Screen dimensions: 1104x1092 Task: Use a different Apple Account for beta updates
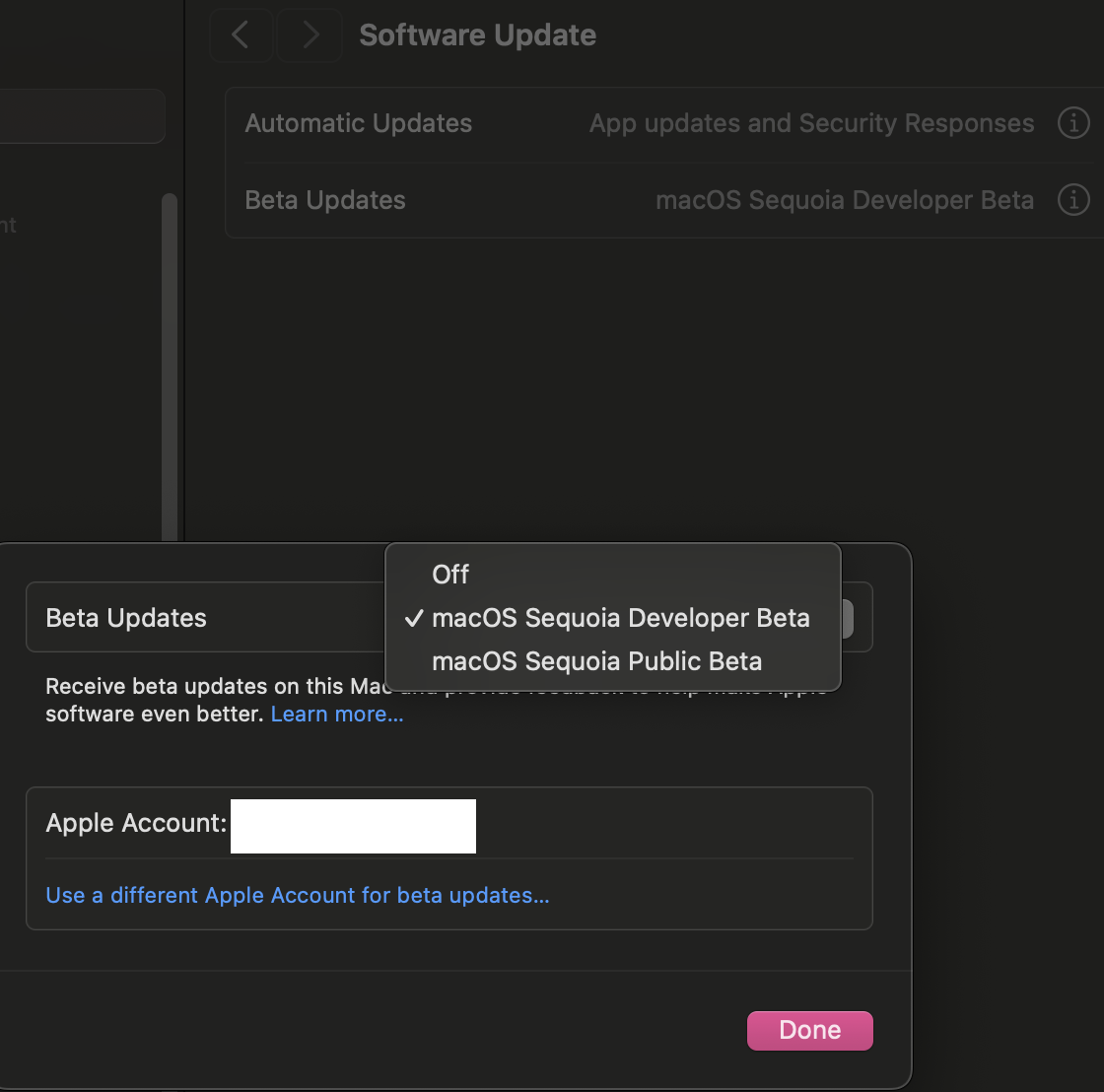tap(298, 895)
